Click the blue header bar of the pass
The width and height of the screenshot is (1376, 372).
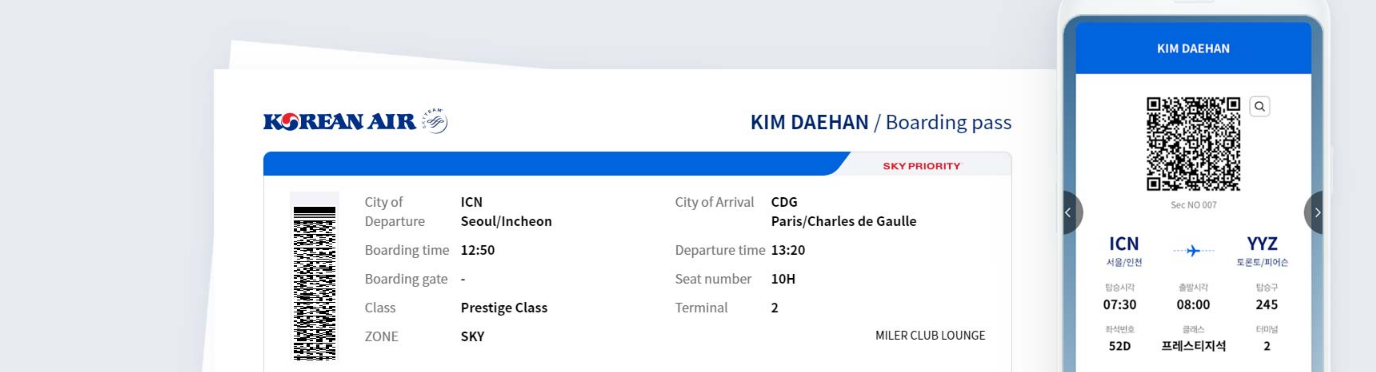(555, 164)
